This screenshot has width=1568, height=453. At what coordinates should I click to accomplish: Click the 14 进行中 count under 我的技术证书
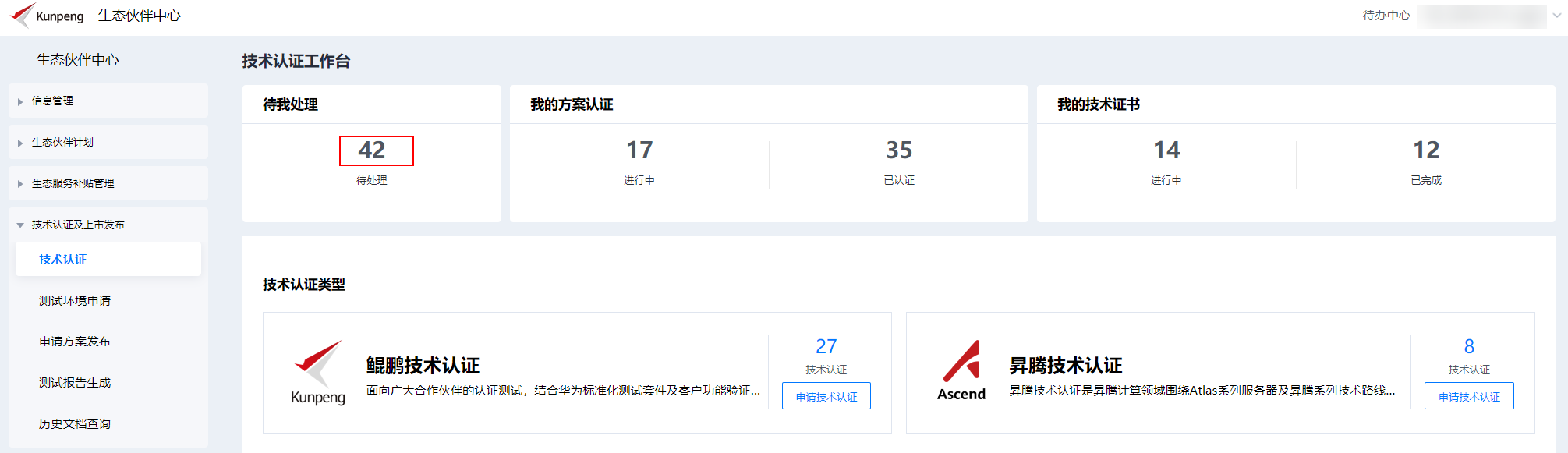pyautogui.click(x=1166, y=150)
